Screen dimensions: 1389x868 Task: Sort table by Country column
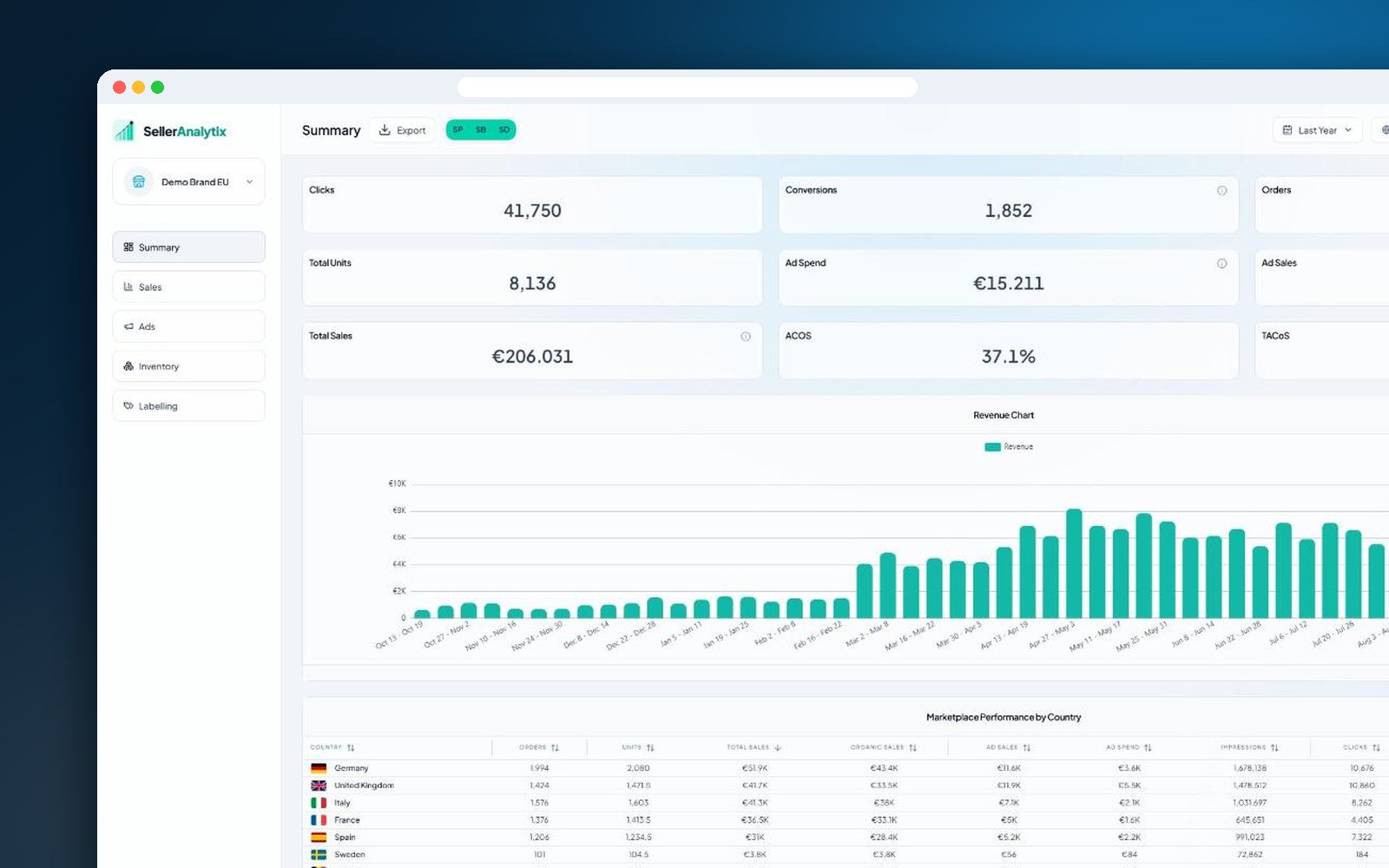pos(332,747)
